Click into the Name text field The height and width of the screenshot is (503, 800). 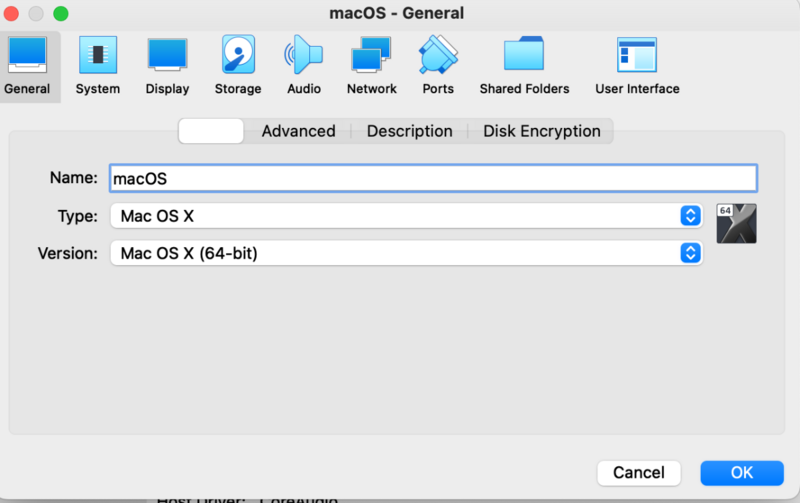pyautogui.click(x=433, y=178)
